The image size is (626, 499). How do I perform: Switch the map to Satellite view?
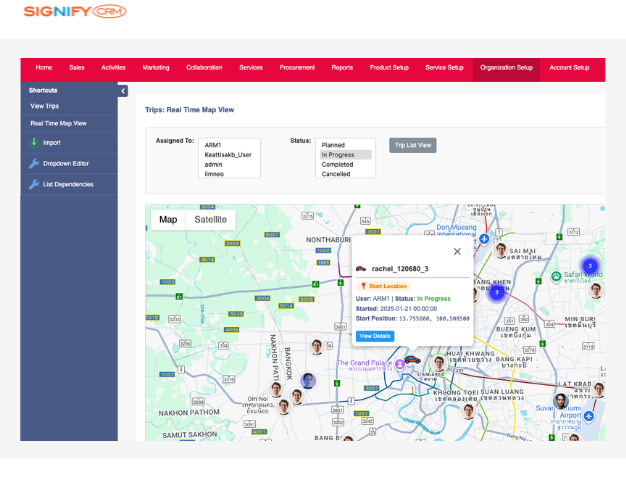(210, 220)
